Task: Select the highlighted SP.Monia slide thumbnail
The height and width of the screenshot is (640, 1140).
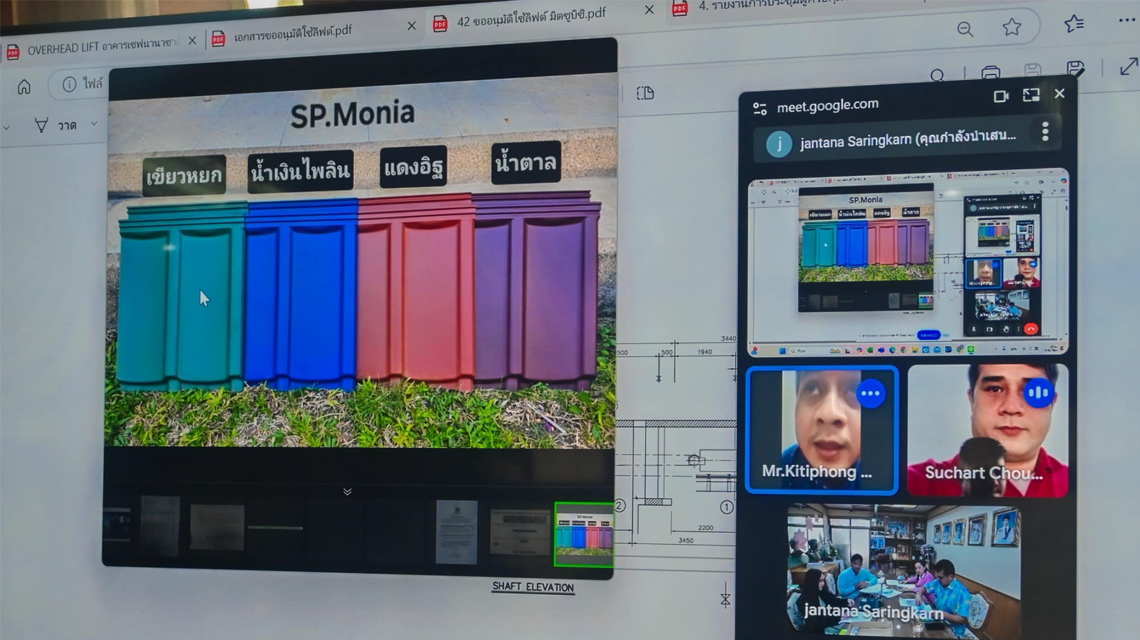Action: pos(584,535)
